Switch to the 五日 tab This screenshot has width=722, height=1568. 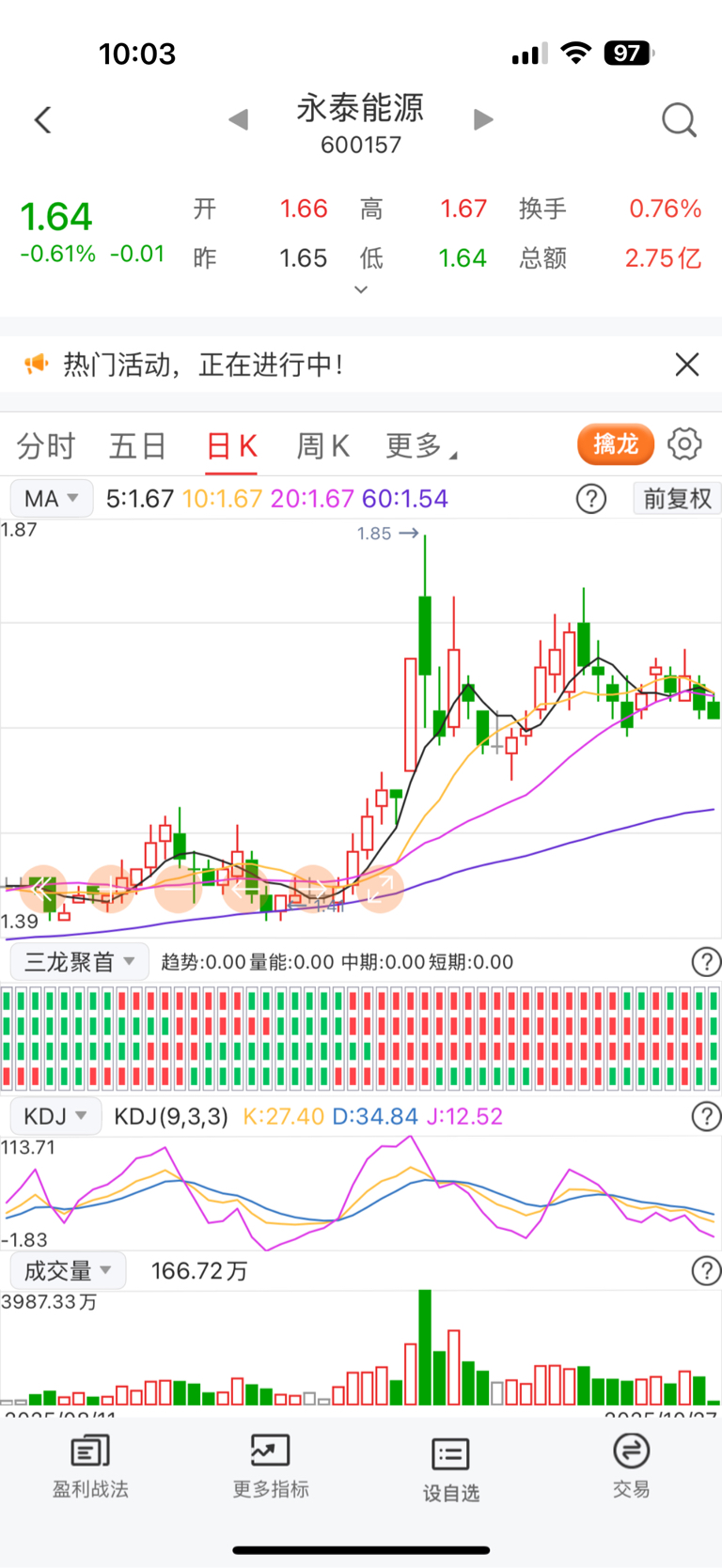click(x=137, y=445)
